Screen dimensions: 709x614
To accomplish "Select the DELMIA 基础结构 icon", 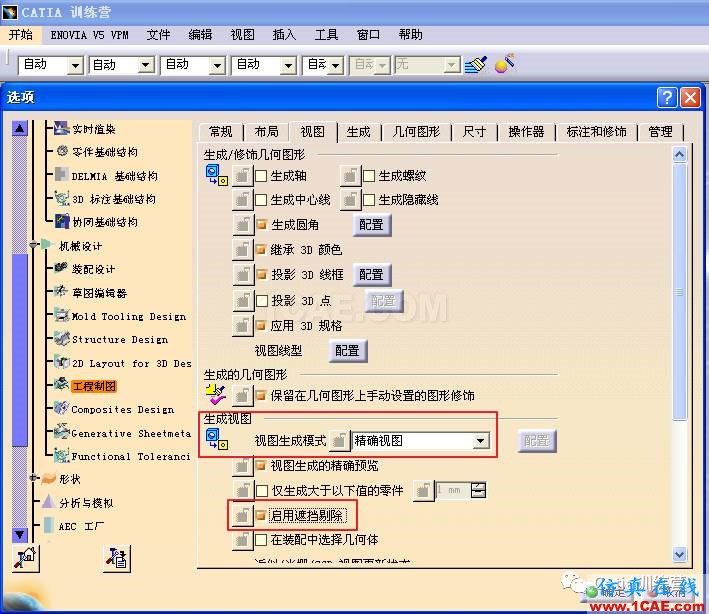I will coord(61,175).
